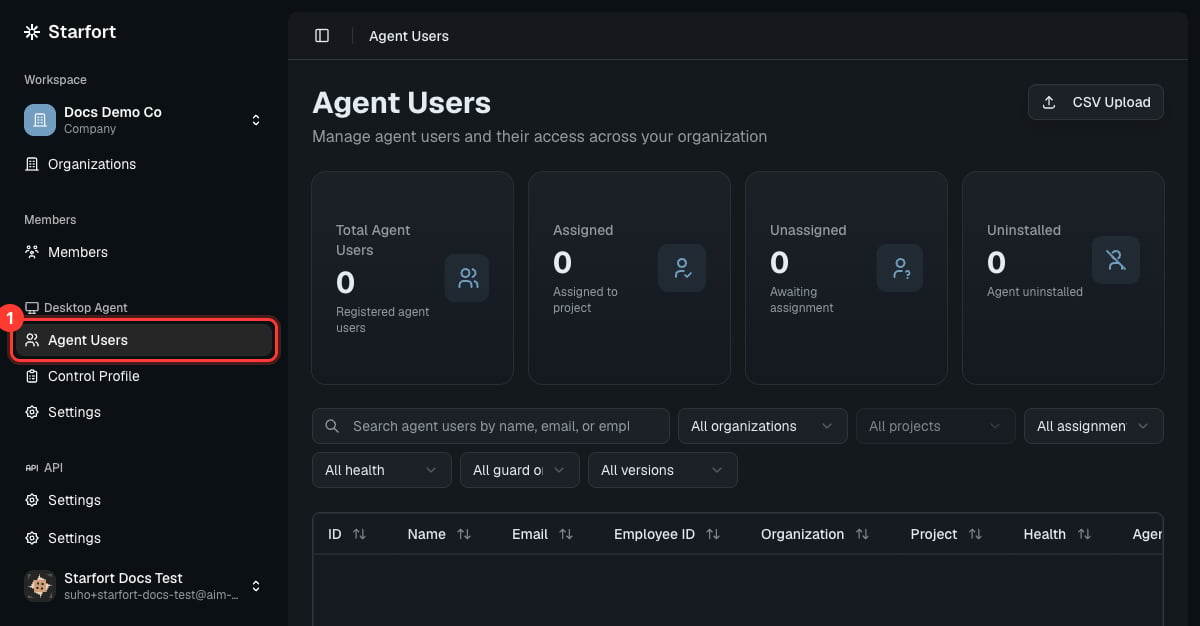
Task: Click the Members people icon in sidebar
Action: (32, 252)
